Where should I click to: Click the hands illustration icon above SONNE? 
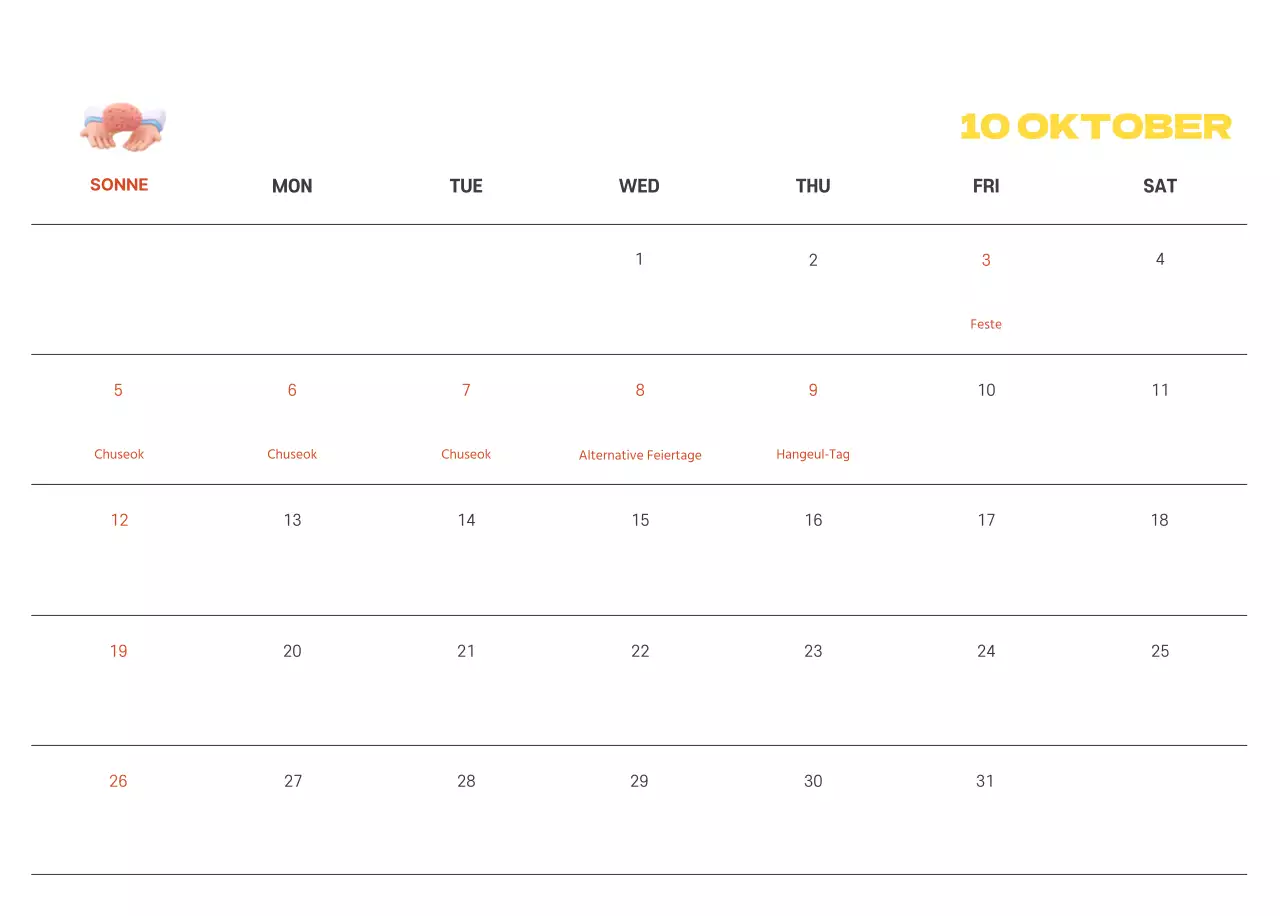[123, 127]
